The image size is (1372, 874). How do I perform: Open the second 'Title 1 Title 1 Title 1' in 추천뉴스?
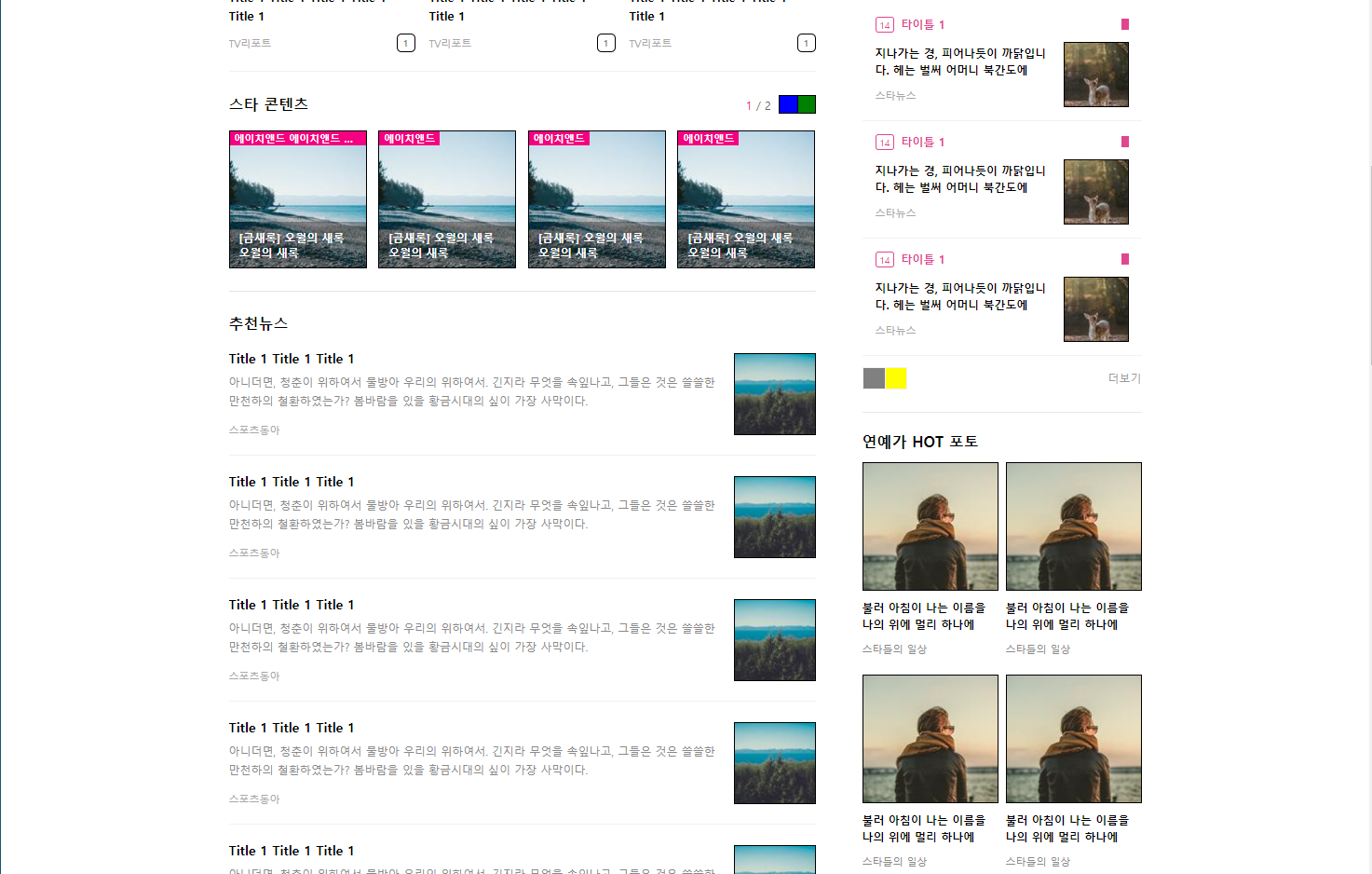(x=292, y=482)
